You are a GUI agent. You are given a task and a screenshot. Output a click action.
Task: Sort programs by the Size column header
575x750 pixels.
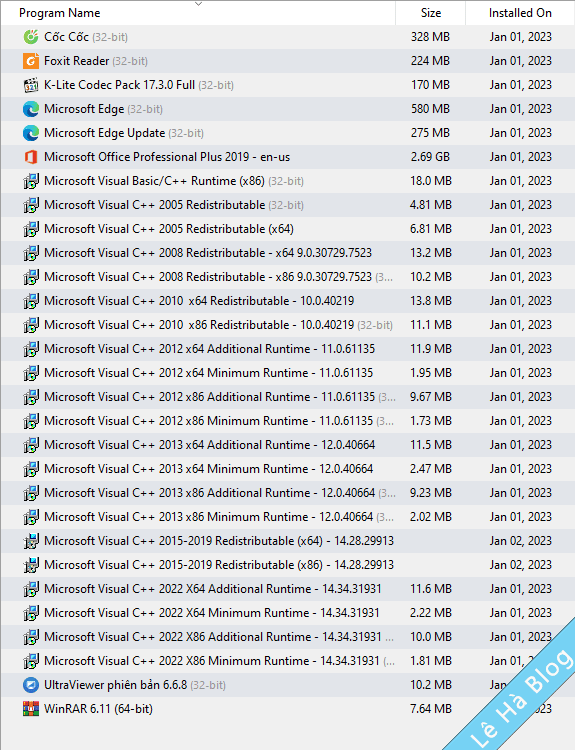coord(431,13)
